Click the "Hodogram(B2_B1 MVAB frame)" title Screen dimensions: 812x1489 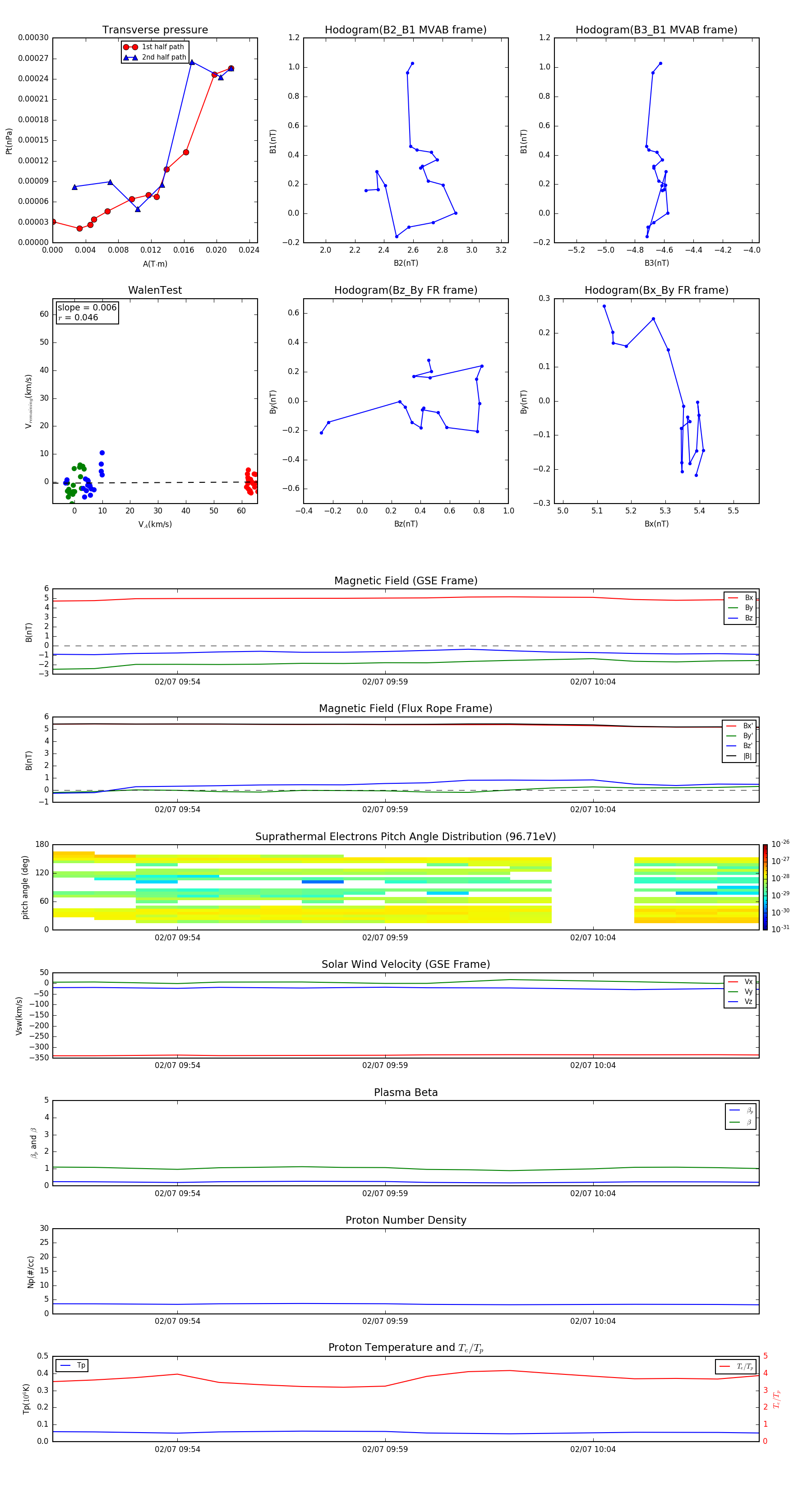[406, 30]
